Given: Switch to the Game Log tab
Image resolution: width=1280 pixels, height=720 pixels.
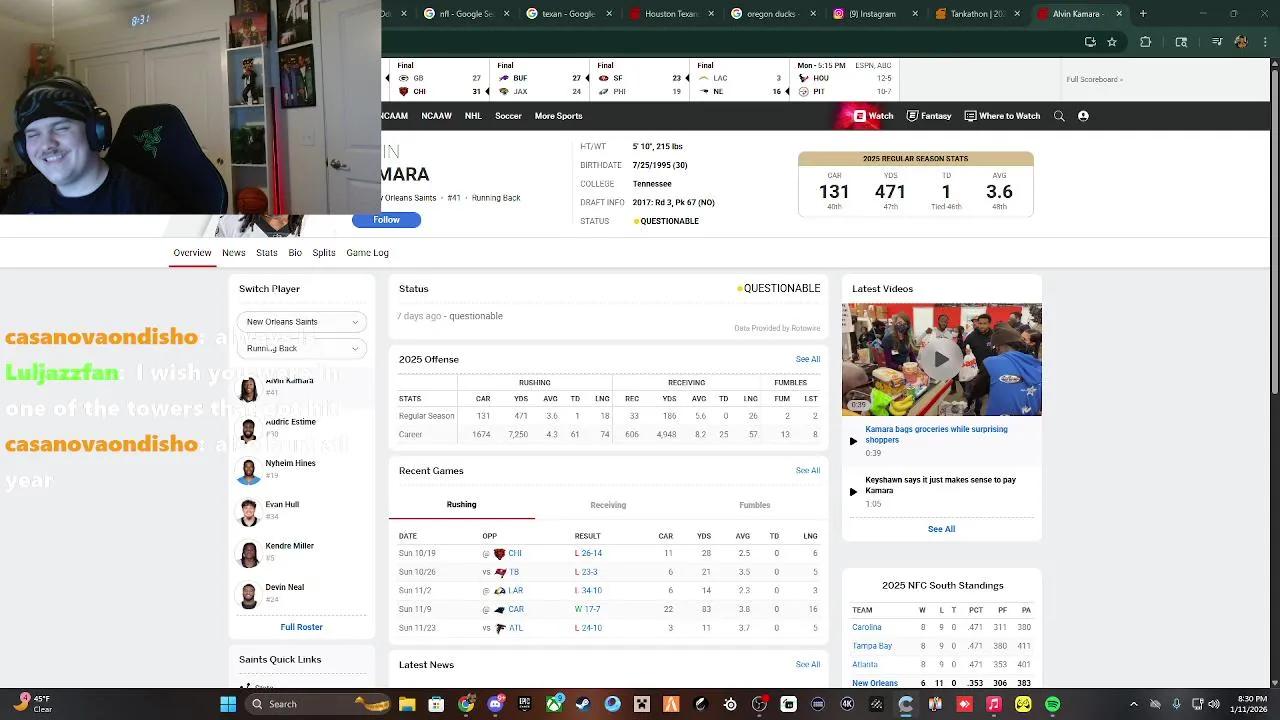Looking at the screenshot, I should 367,253.
